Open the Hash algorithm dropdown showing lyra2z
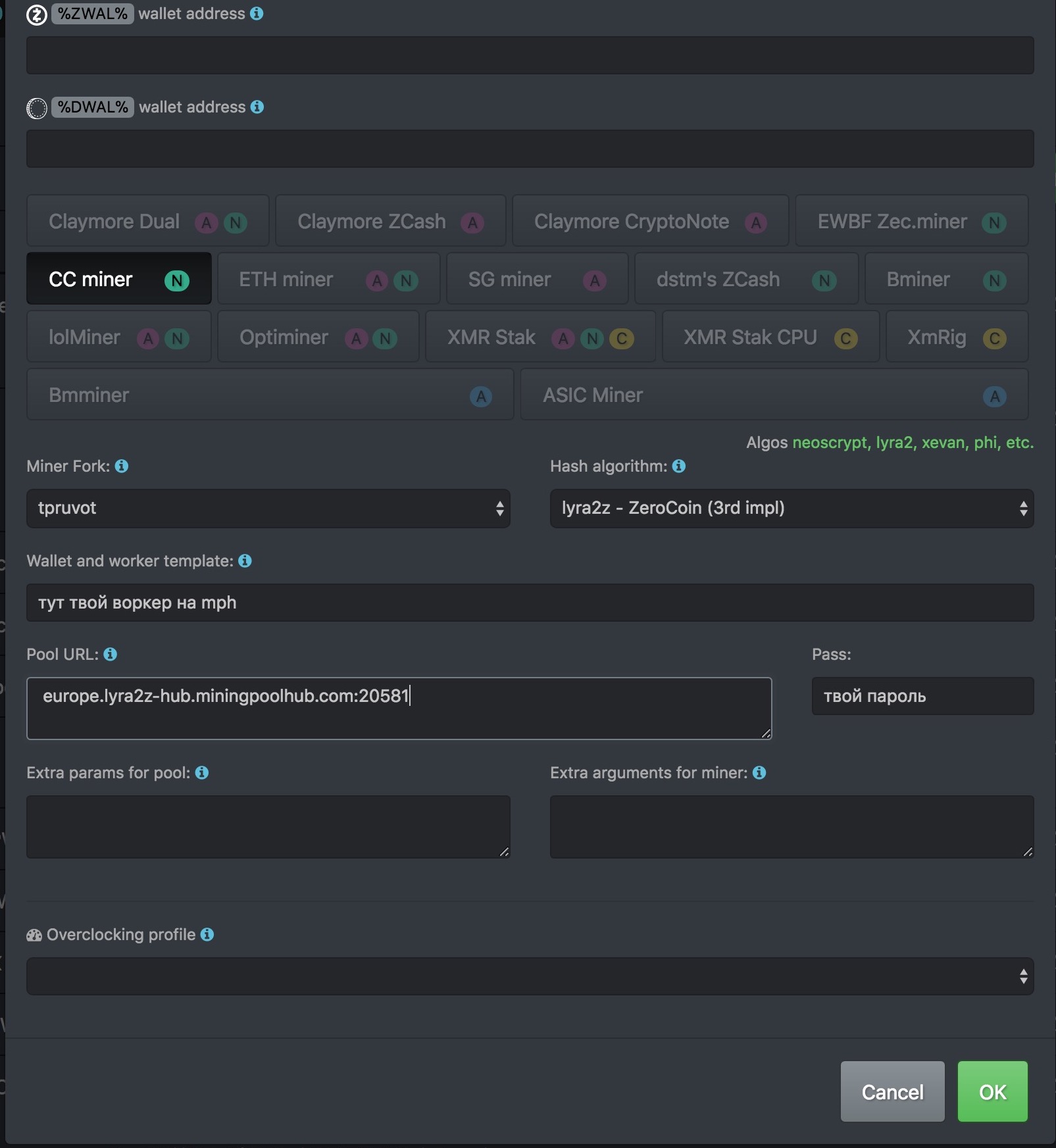This screenshot has height=1148, width=1056. pos(792,509)
